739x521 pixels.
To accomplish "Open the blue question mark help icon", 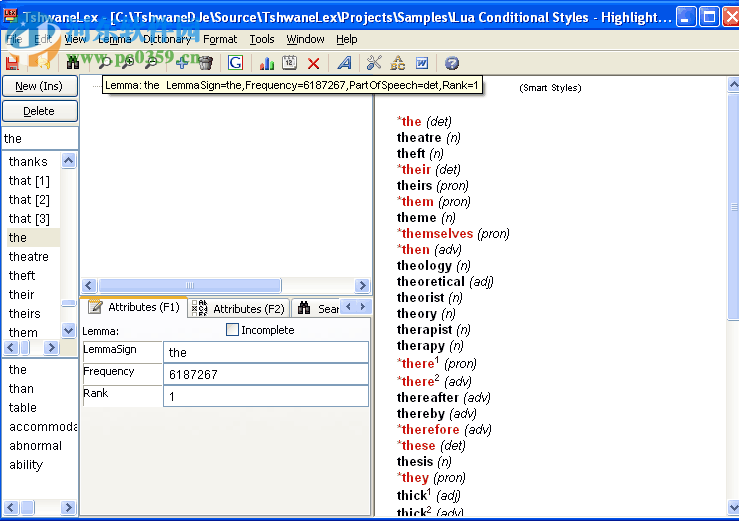I will coord(452,62).
